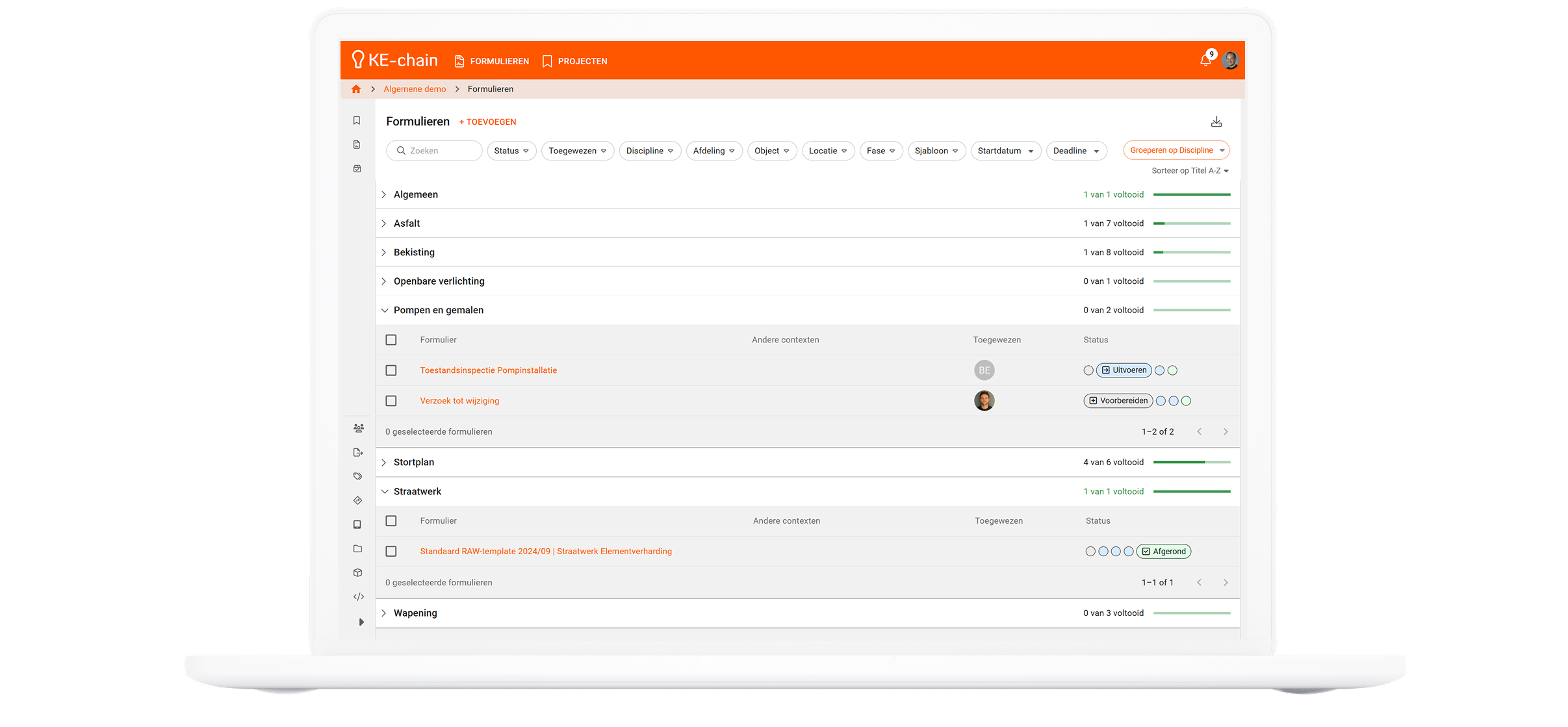Viewport: 1568px width, 727px height.
Task: Click the + TOEVOEGEN button
Action: tap(487, 122)
